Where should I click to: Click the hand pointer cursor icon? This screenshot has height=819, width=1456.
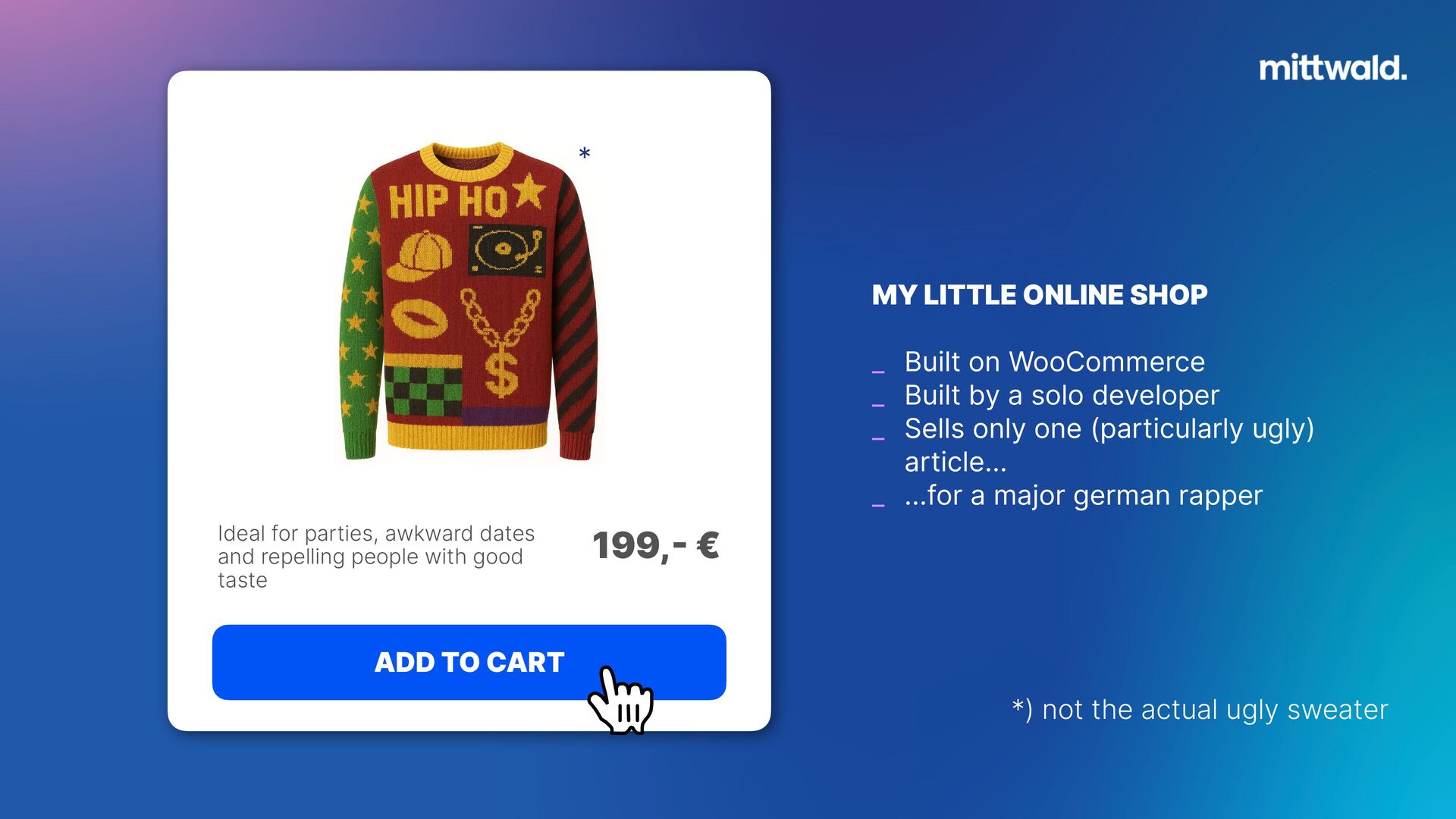620,700
